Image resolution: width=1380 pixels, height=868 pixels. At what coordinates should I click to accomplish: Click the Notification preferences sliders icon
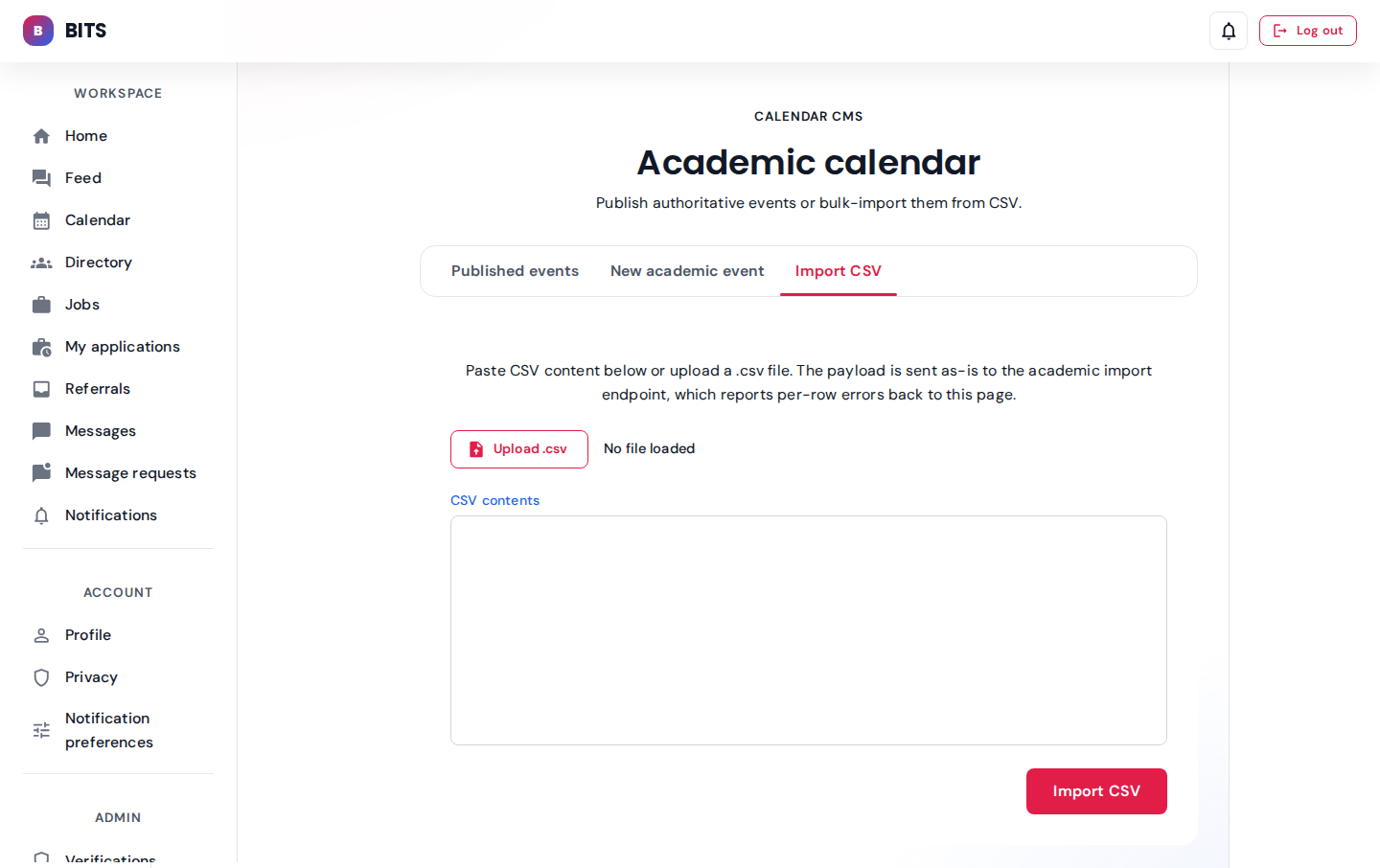[41, 730]
